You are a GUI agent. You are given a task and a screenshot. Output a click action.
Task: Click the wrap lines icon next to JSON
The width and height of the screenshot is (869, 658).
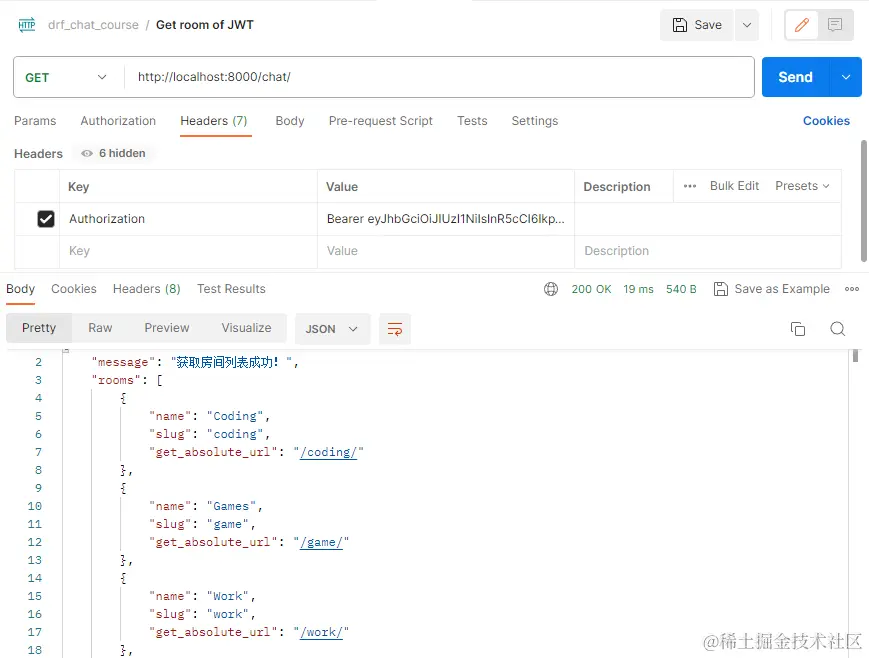tap(394, 328)
